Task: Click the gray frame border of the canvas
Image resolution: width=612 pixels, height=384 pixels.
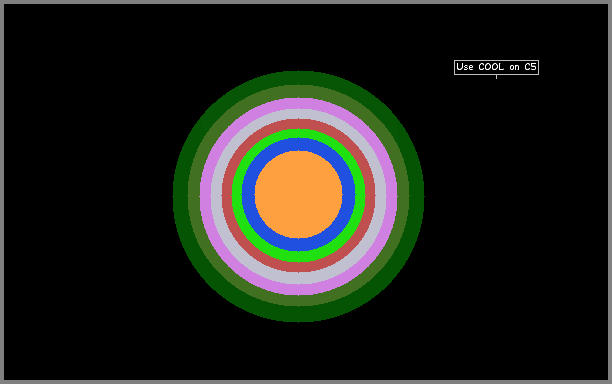Action: coord(306,2)
